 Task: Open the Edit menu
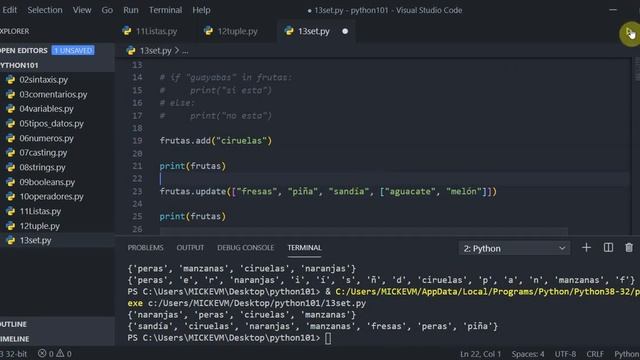click(9, 10)
